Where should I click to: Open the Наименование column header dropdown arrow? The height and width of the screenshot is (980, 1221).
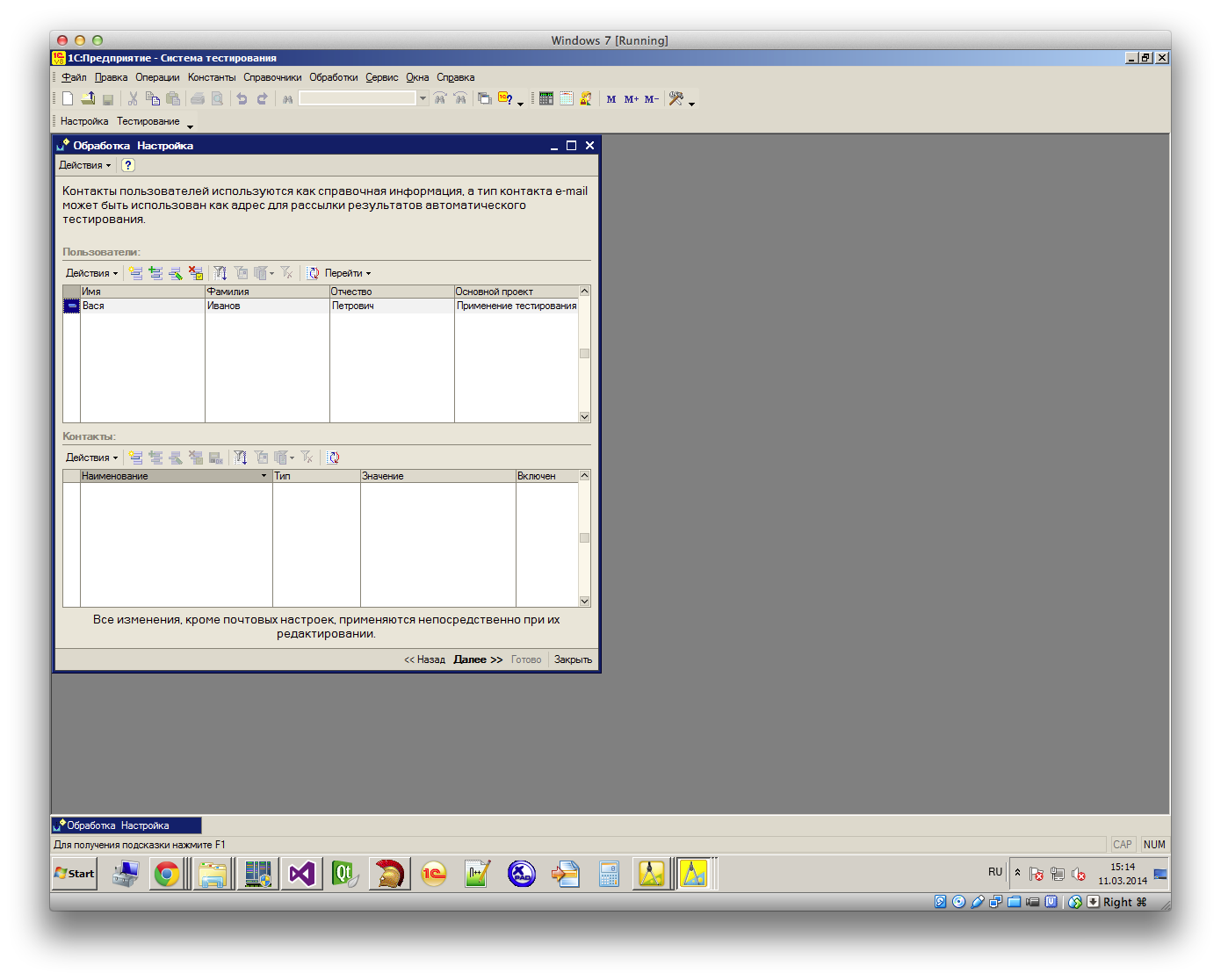tap(264, 476)
